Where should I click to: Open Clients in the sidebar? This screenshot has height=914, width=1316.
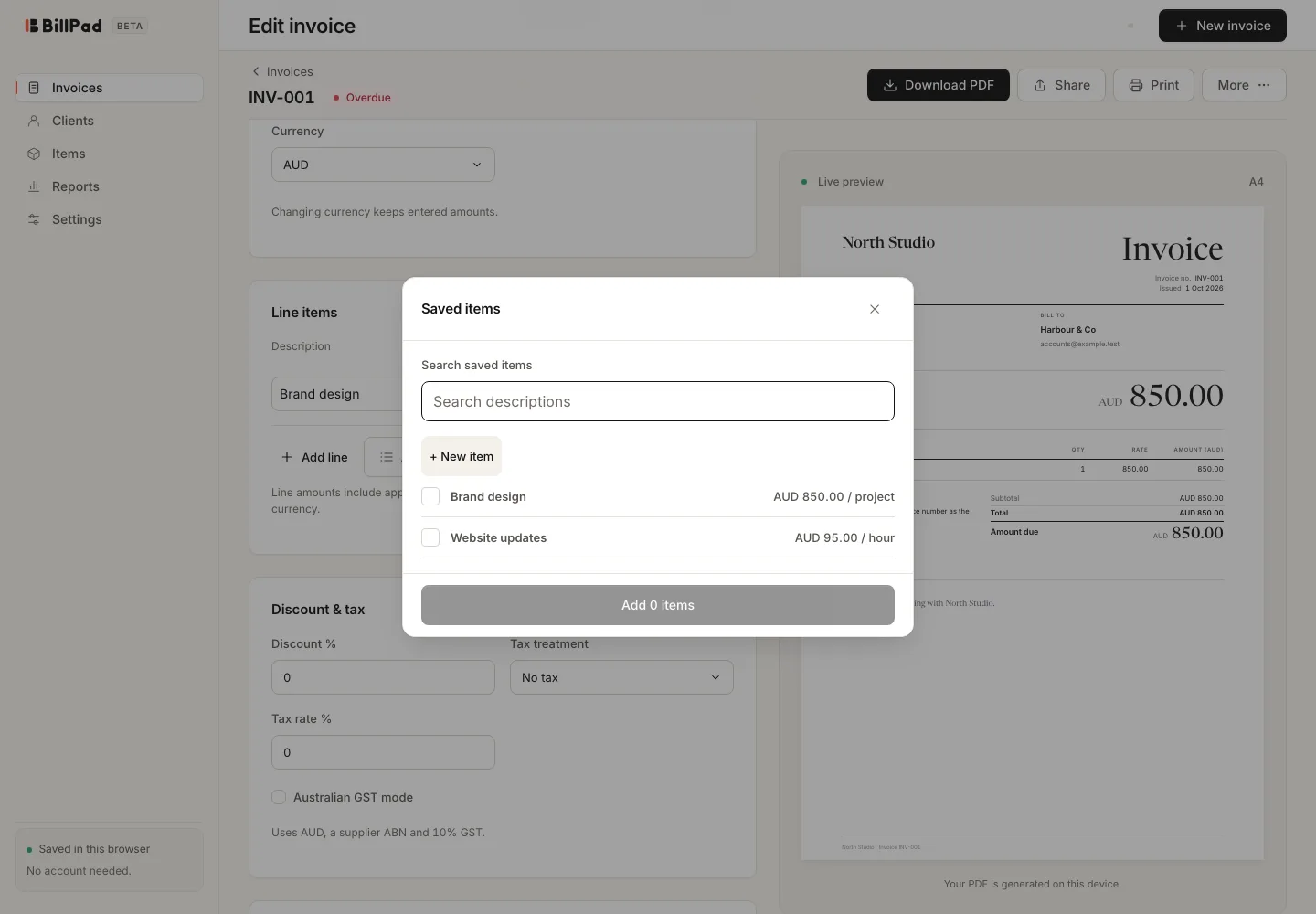pos(109,121)
